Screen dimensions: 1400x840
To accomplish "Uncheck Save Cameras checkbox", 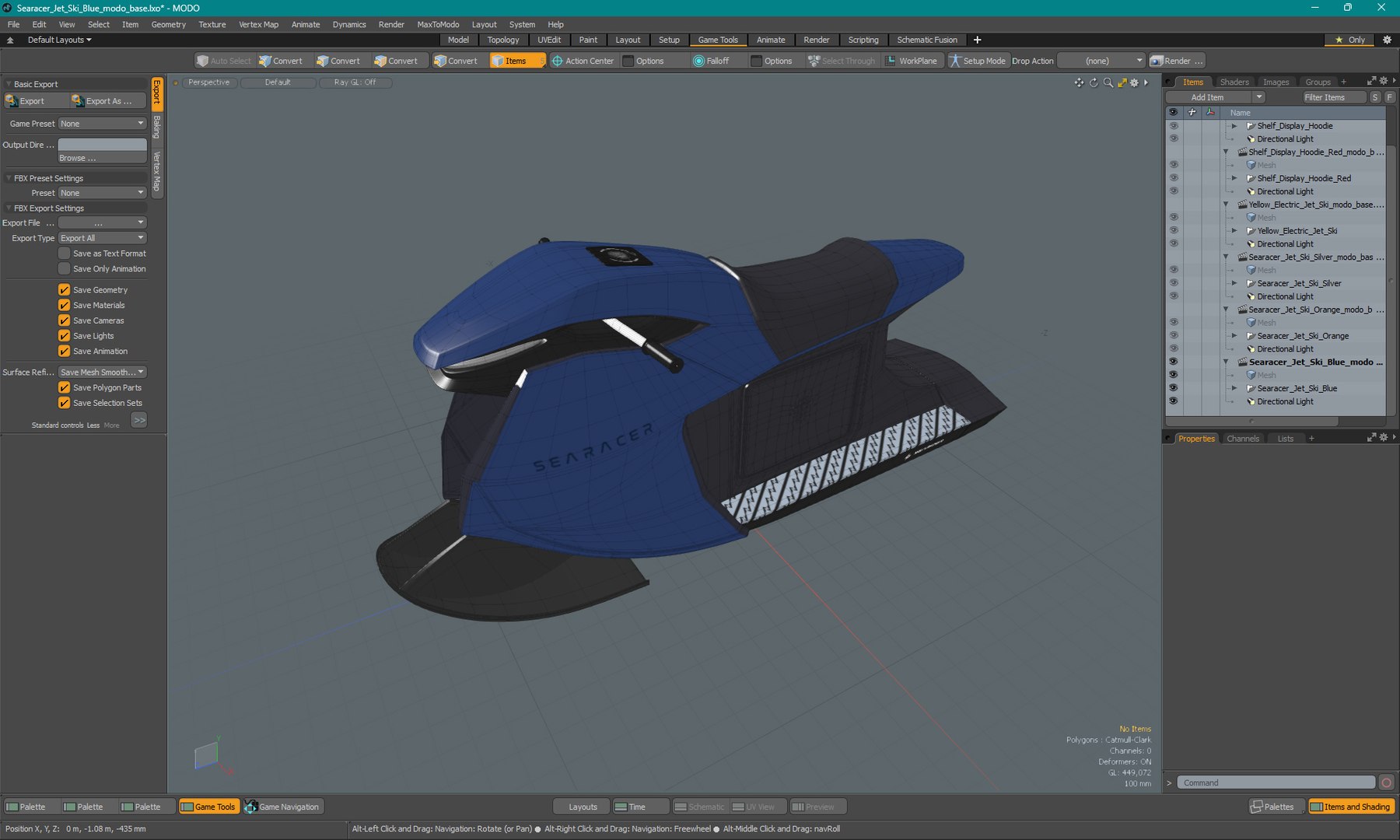I will (65, 320).
